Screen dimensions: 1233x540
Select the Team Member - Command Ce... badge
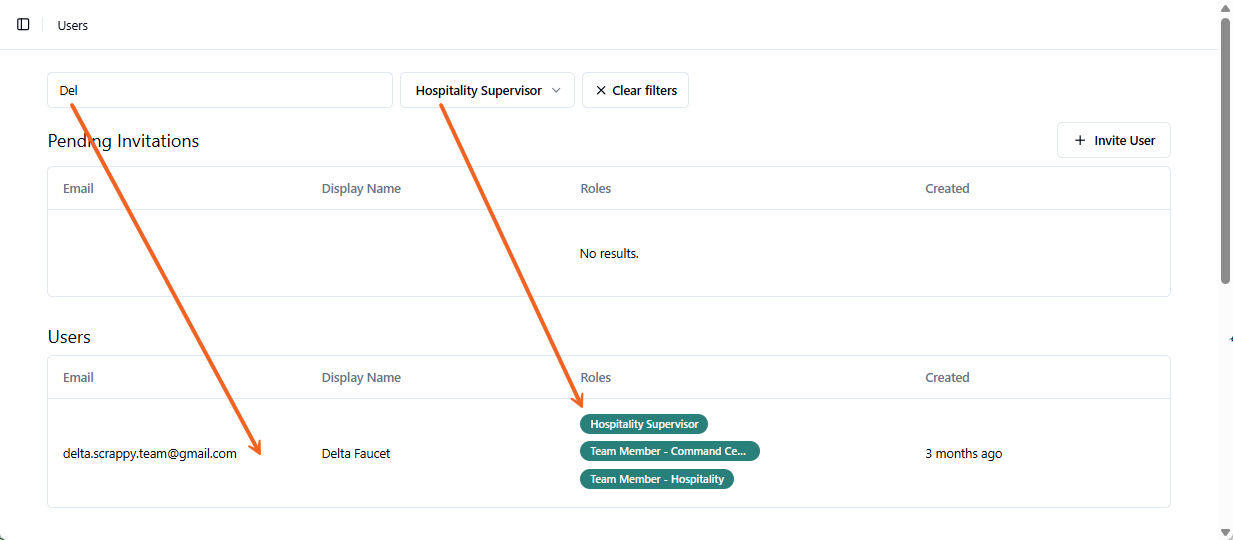pos(669,451)
